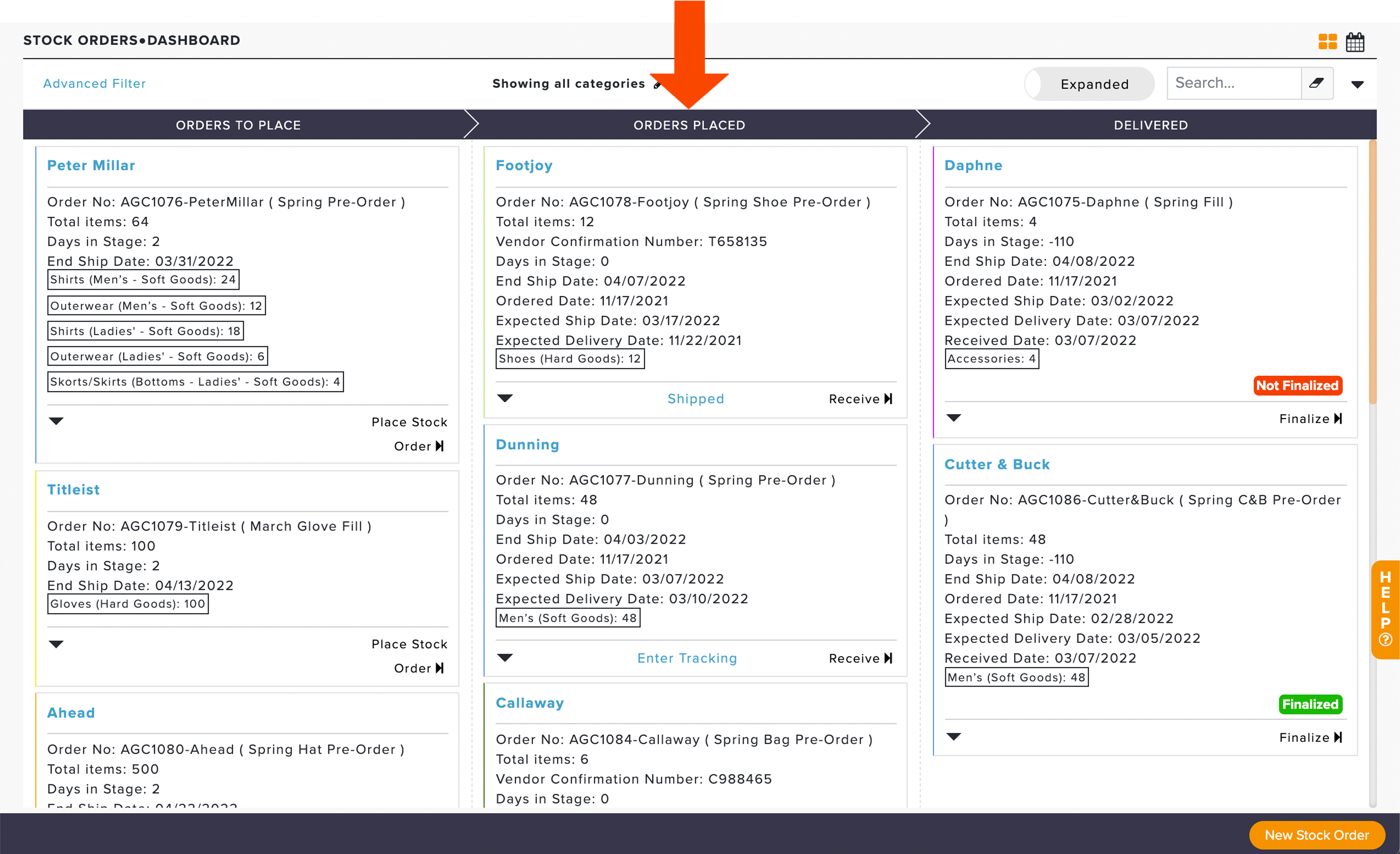This screenshot has width=1400, height=854.
Task: Open the Daphne vendor link
Action: click(x=973, y=165)
